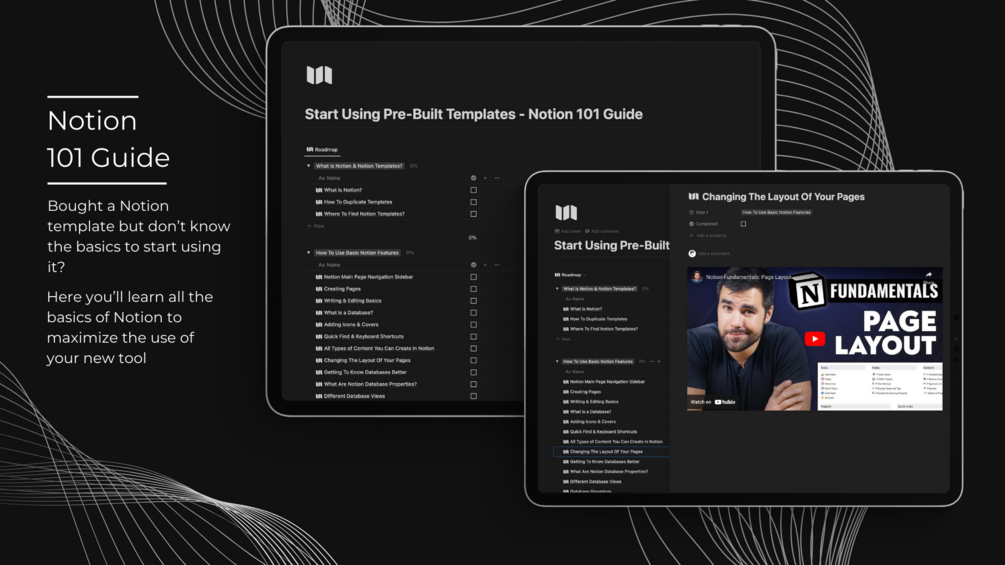Click the channel avatar in video header
The width and height of the screenshot is (1005, 565).
(697, 277)
